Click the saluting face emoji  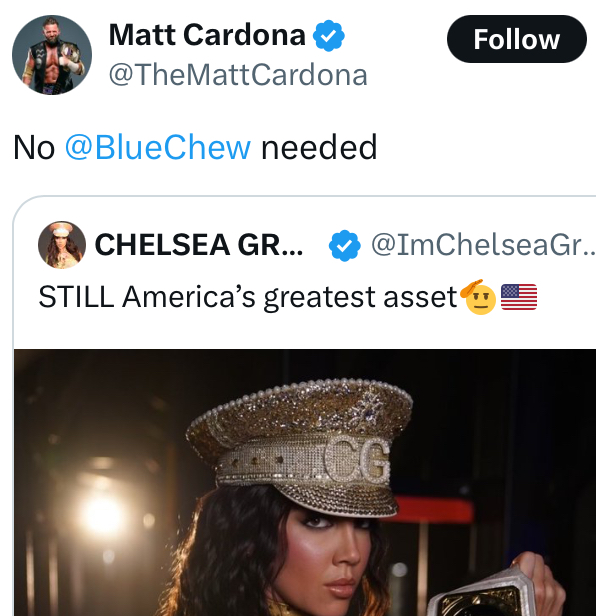click(479, 297)
